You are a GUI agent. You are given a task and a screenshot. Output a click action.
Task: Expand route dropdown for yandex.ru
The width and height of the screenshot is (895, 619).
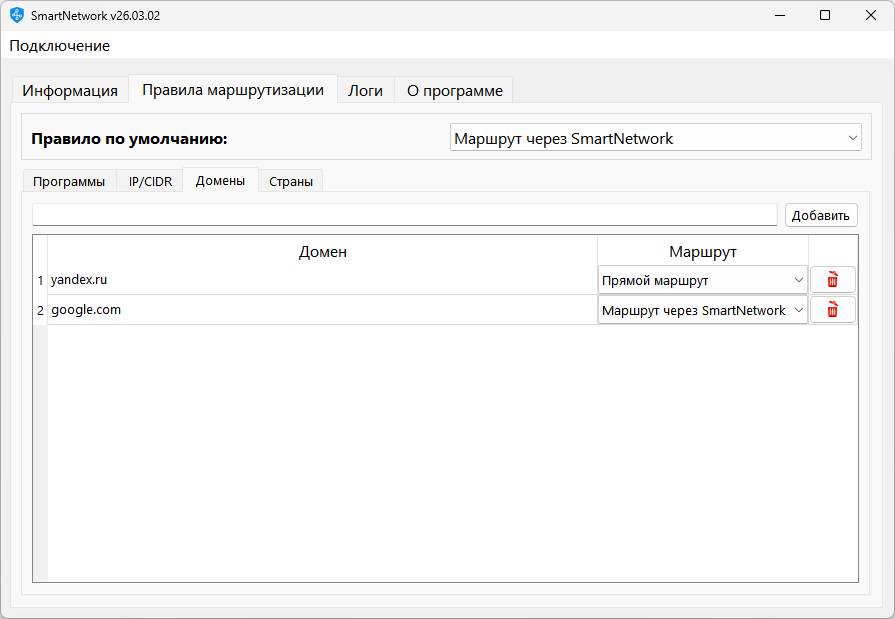tap(702, 280)
